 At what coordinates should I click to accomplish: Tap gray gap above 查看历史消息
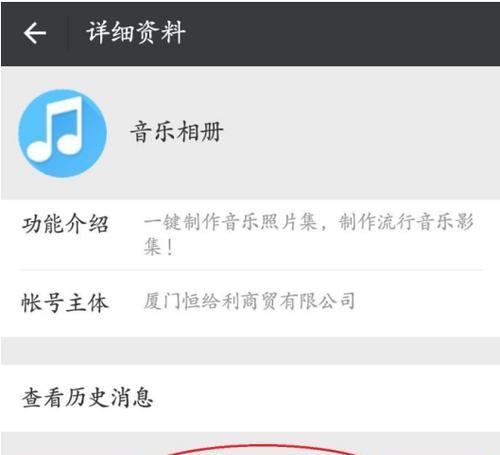(x=250, y=351)
